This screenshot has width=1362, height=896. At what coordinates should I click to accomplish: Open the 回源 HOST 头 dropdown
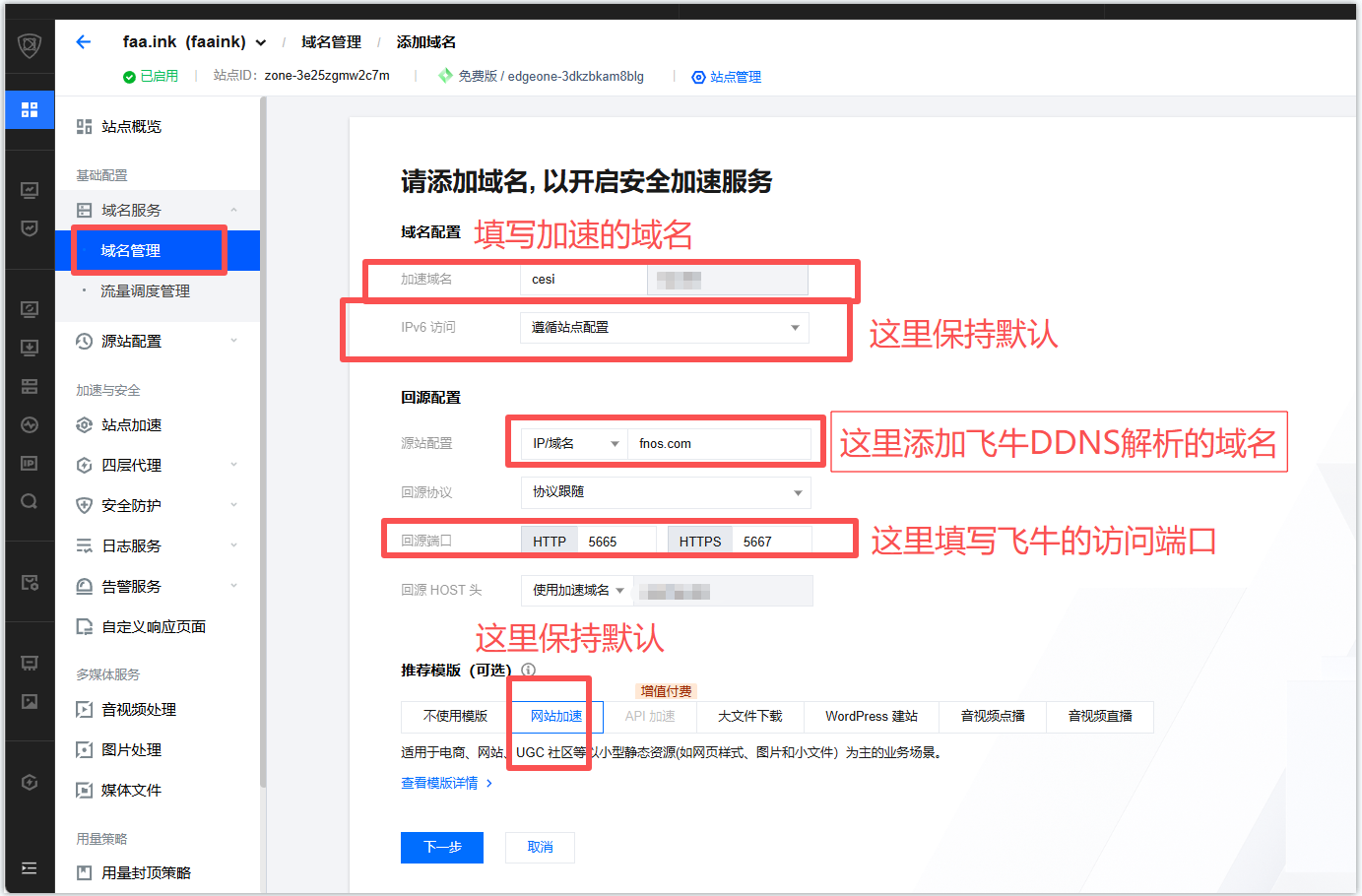(x=578, y=591)
